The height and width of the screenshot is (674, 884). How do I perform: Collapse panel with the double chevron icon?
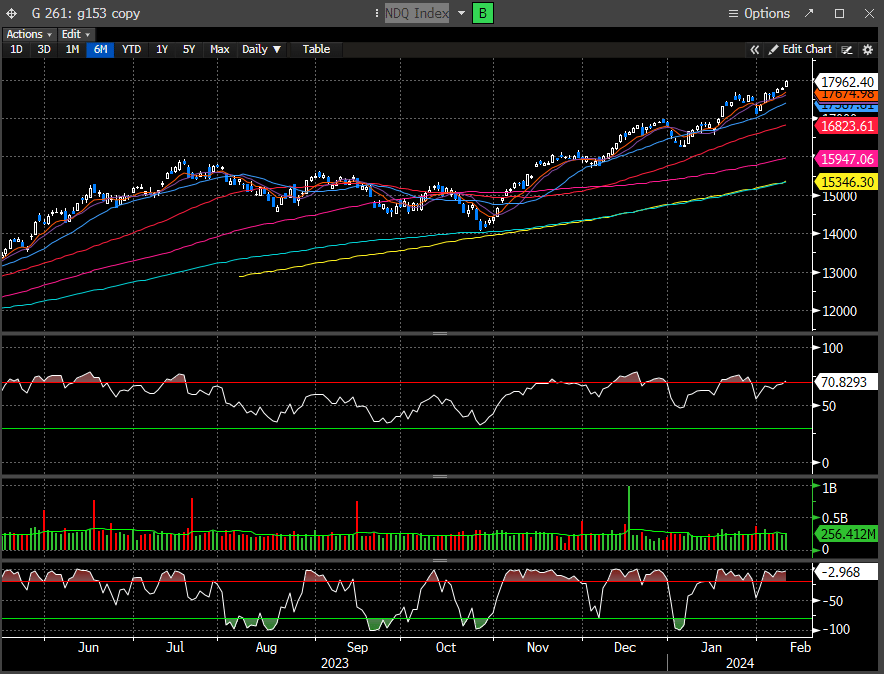[x=754, y=50]
